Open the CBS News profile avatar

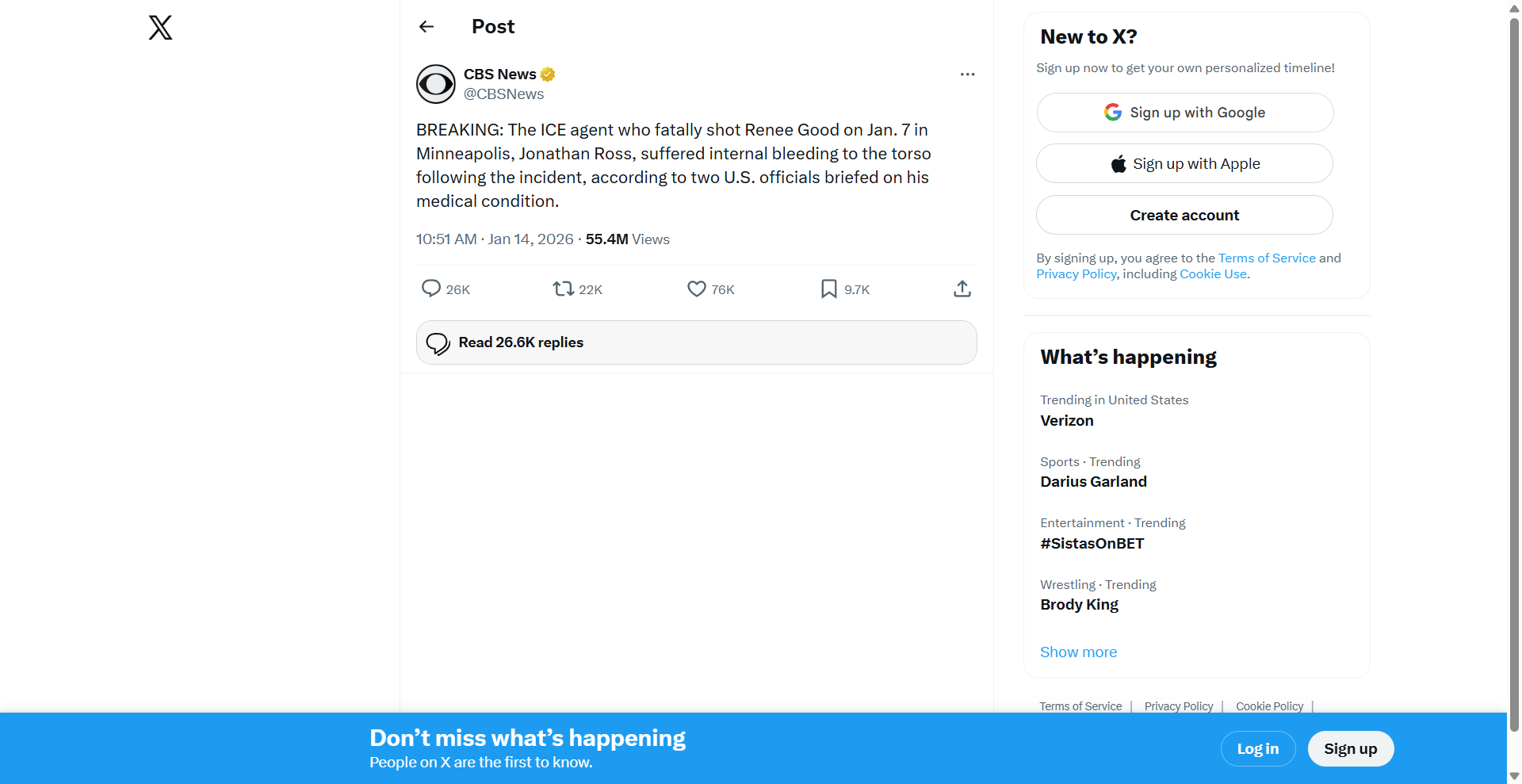pos(436,84)
